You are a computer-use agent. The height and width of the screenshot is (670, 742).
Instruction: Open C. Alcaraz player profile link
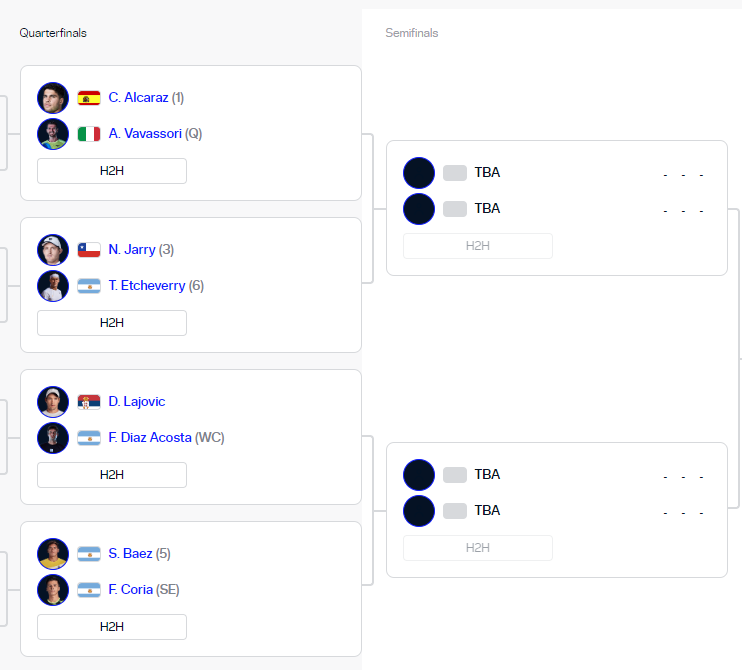[x=138, y=97]
